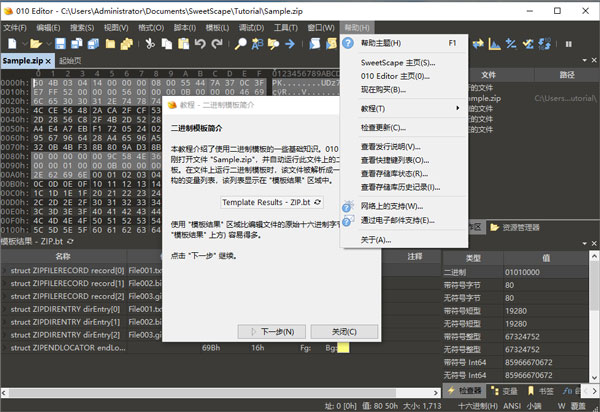Open Hex Operations plus-minus icon
This screenshot has width=600, height=412.
pyautogui.click(x=511, y=44)
